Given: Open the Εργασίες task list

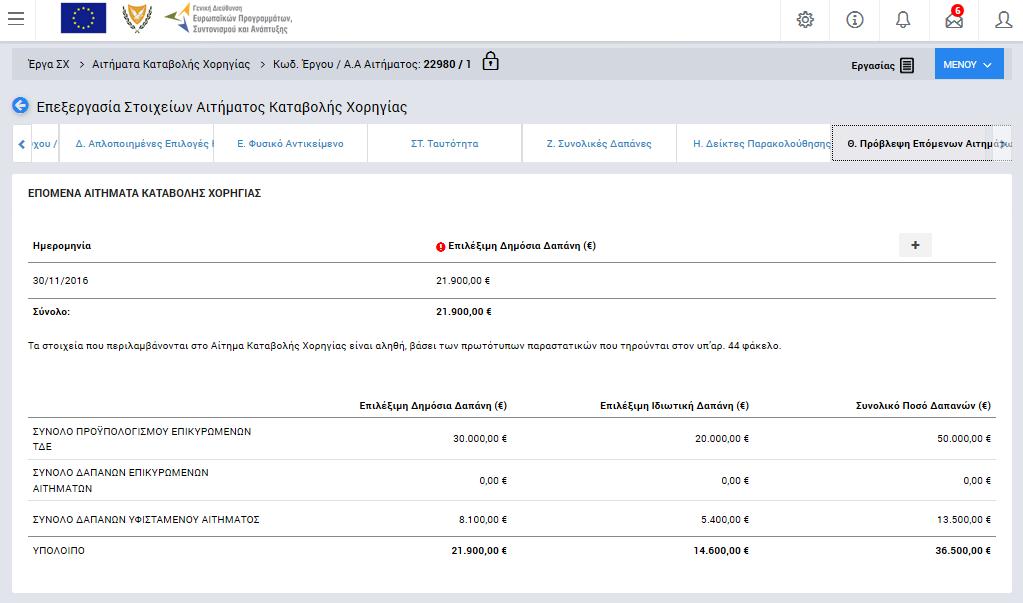Looking at the screenshot, I should [x=882, y=65].
